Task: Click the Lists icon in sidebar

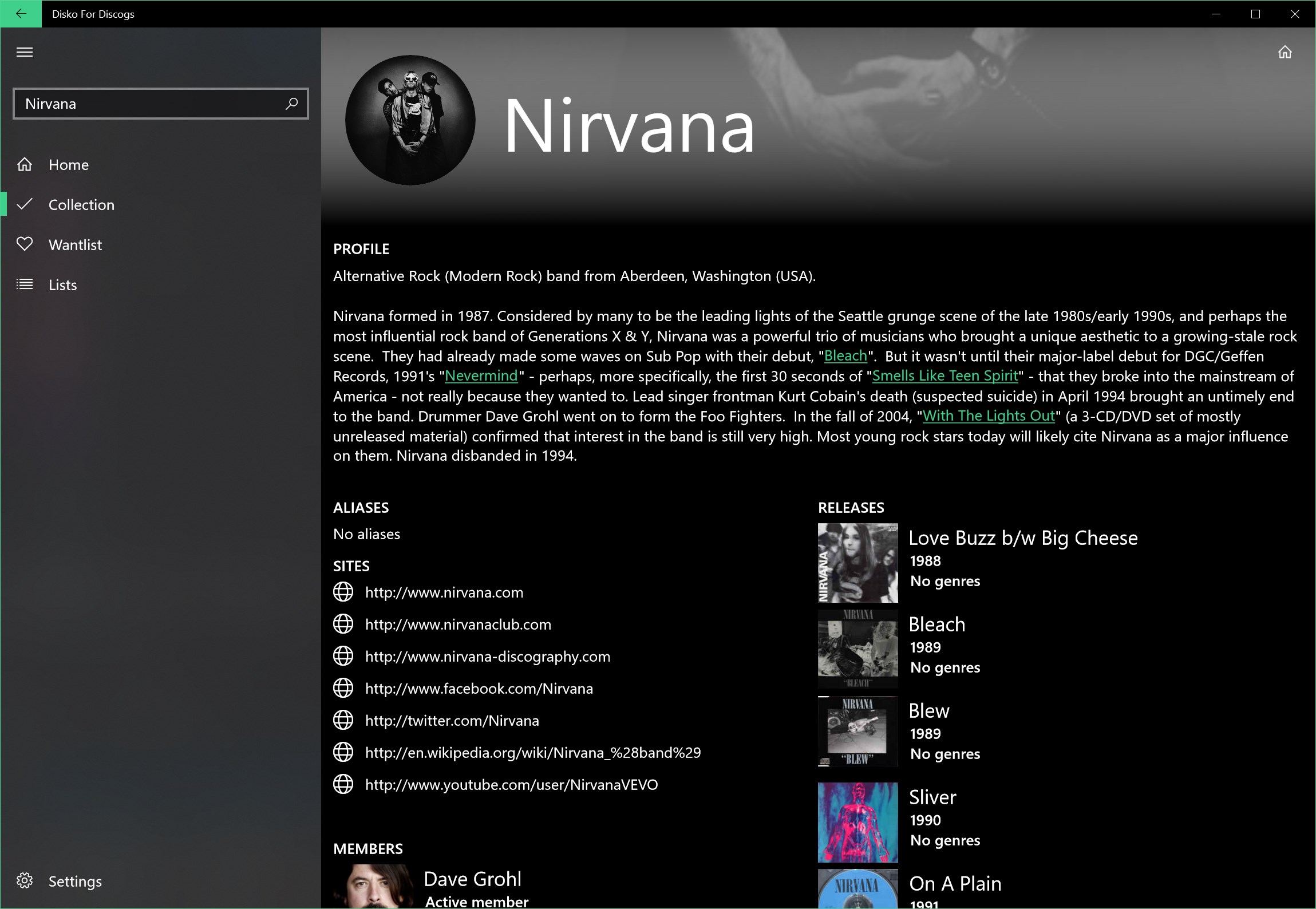Action: point(25,284)
